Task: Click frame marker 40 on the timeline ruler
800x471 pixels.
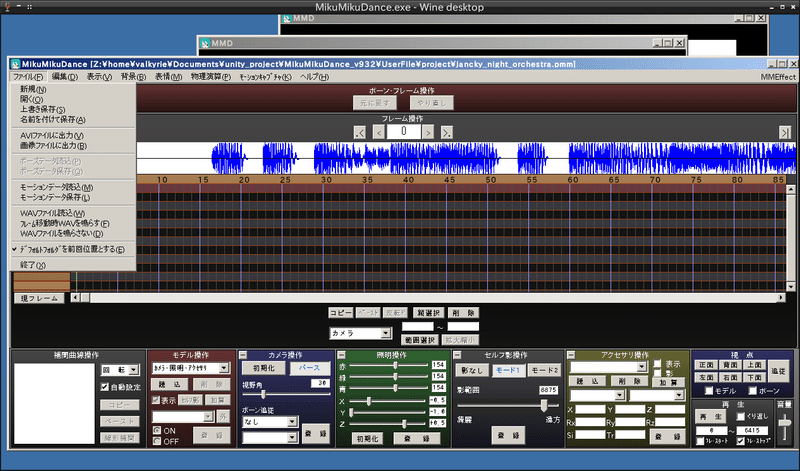Action: click(x=408, y=180)
